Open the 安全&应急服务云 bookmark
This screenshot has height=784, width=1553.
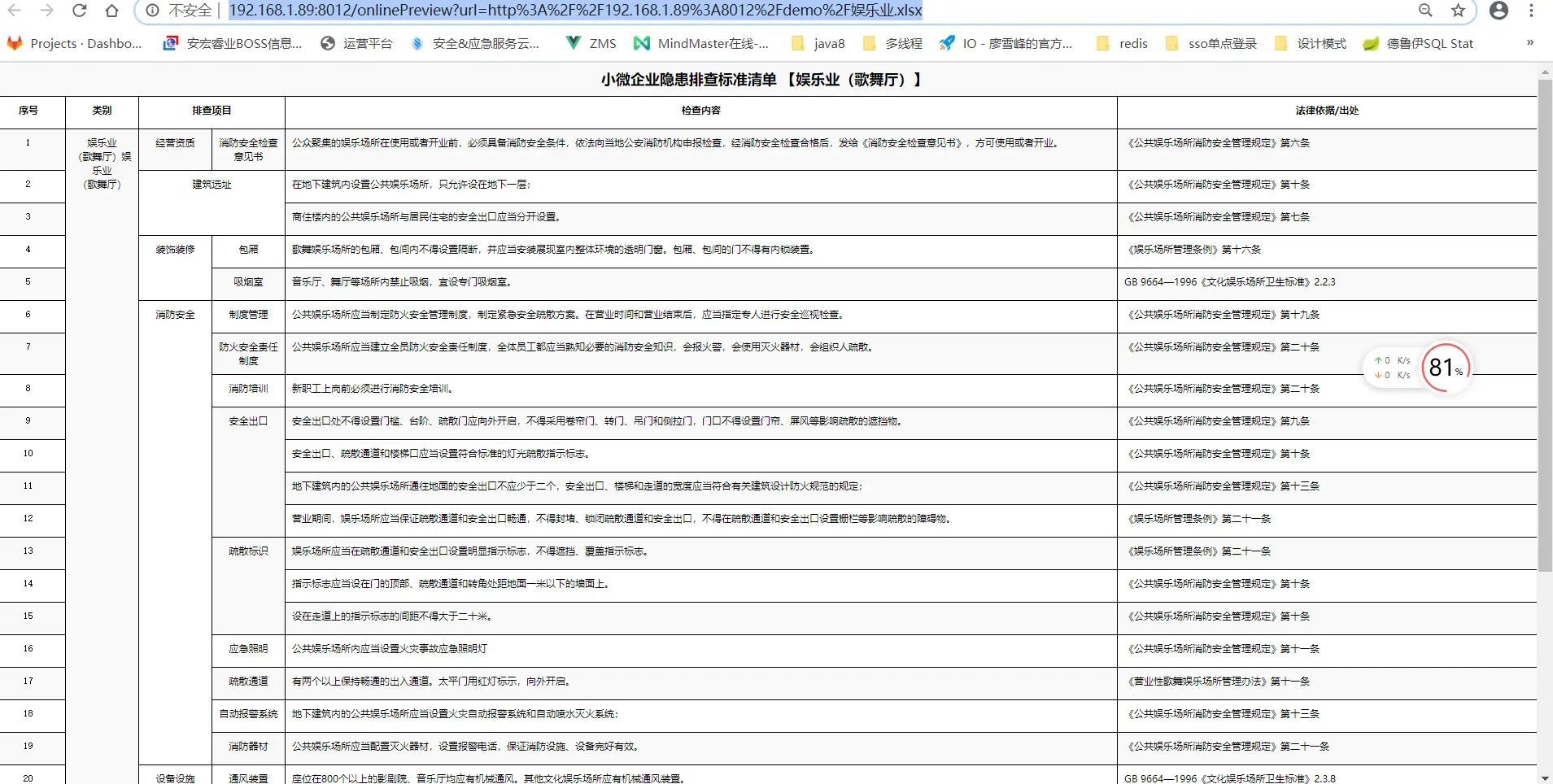(475, 44)
